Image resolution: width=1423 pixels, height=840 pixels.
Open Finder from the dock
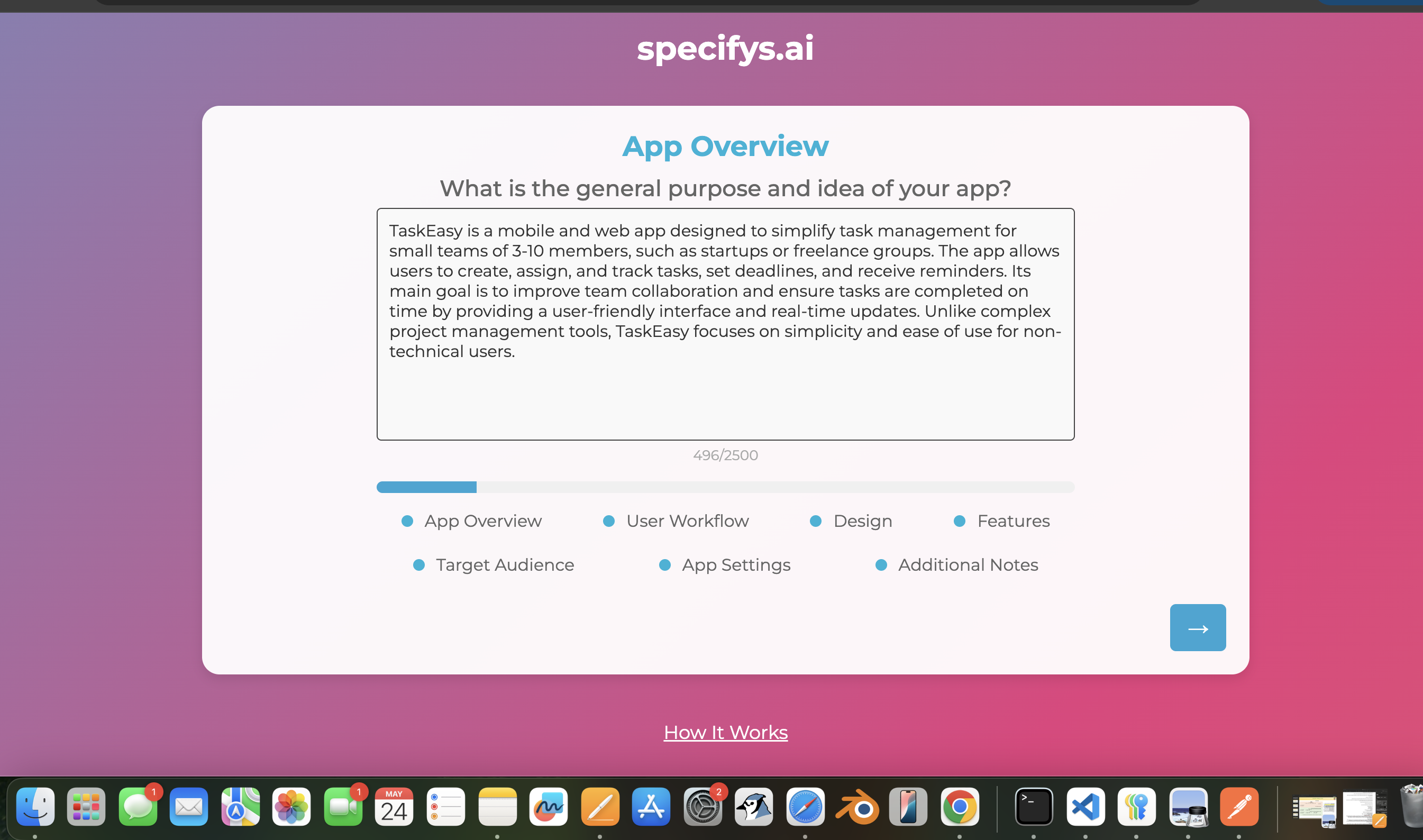coord(35,806)
